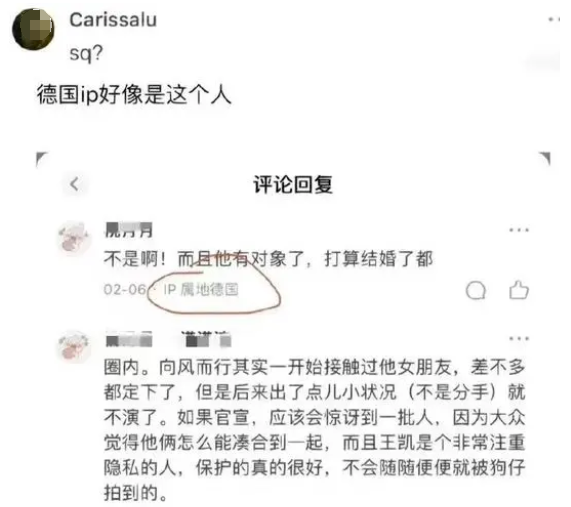Viewport: 571px width, 507px height.
Task: Select the blurred username of second commenter
Action: tap(168, 339)
